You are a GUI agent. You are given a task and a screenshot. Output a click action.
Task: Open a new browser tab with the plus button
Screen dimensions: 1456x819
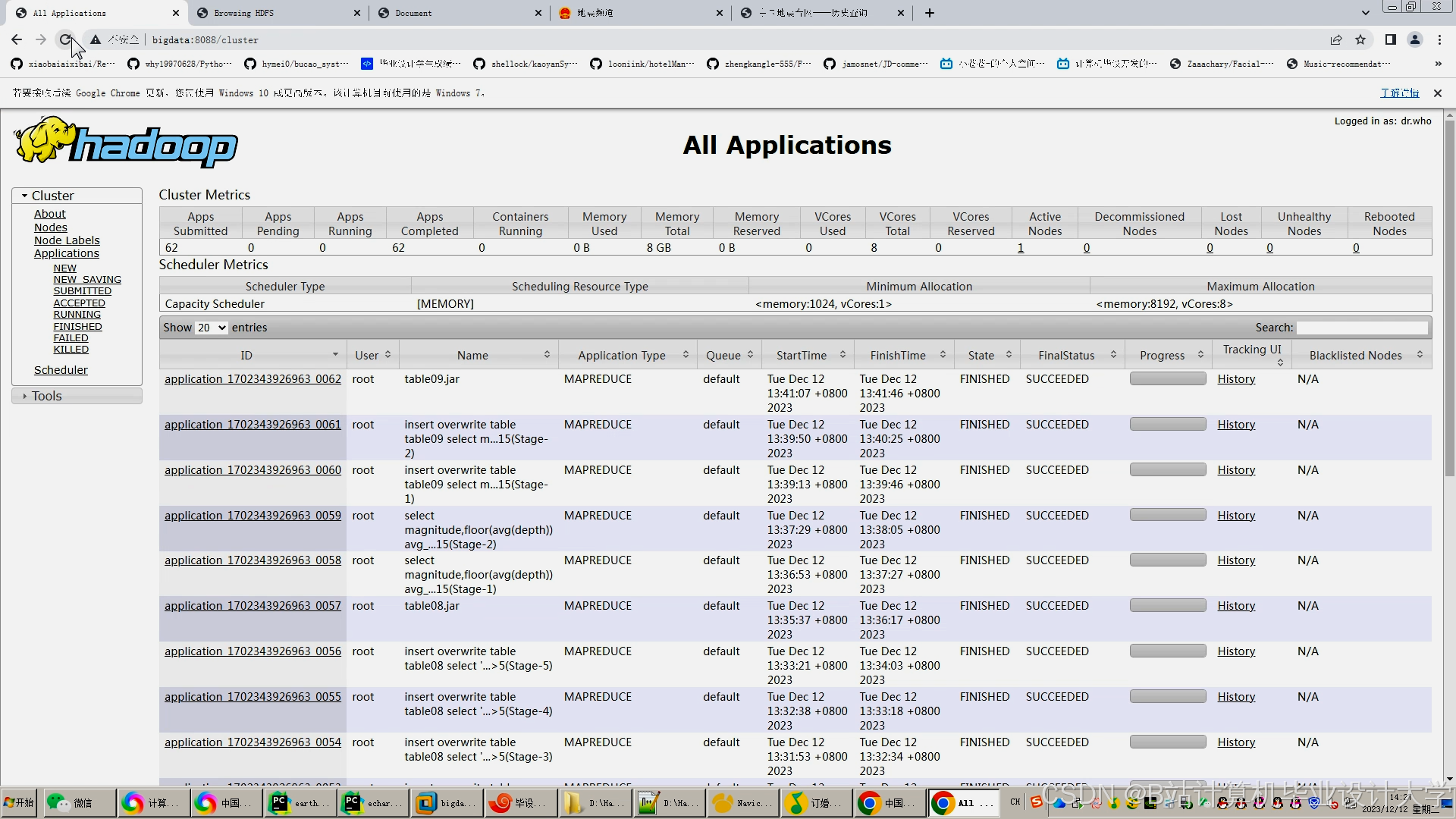930,13
